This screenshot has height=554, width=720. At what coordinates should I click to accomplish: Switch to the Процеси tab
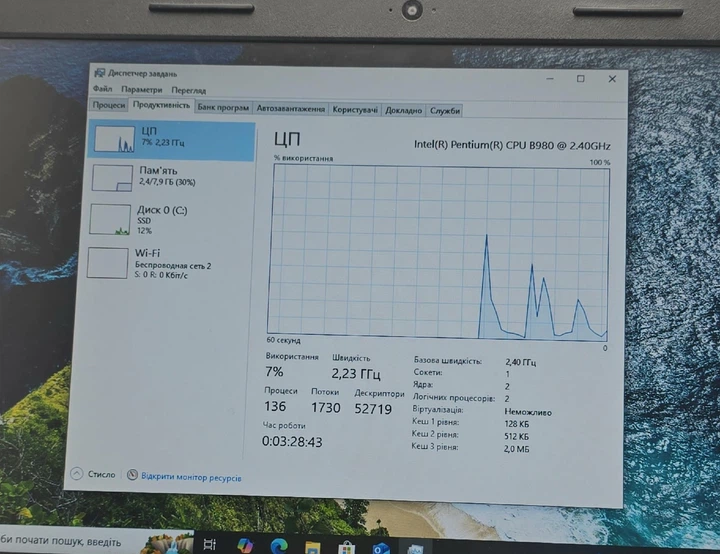coord(109,105)
